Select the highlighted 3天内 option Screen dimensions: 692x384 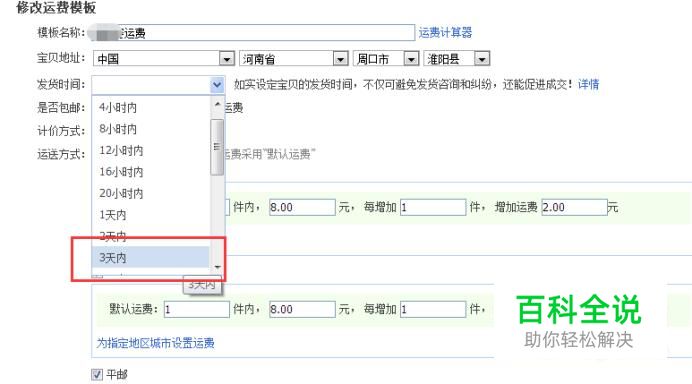[150, 257]
